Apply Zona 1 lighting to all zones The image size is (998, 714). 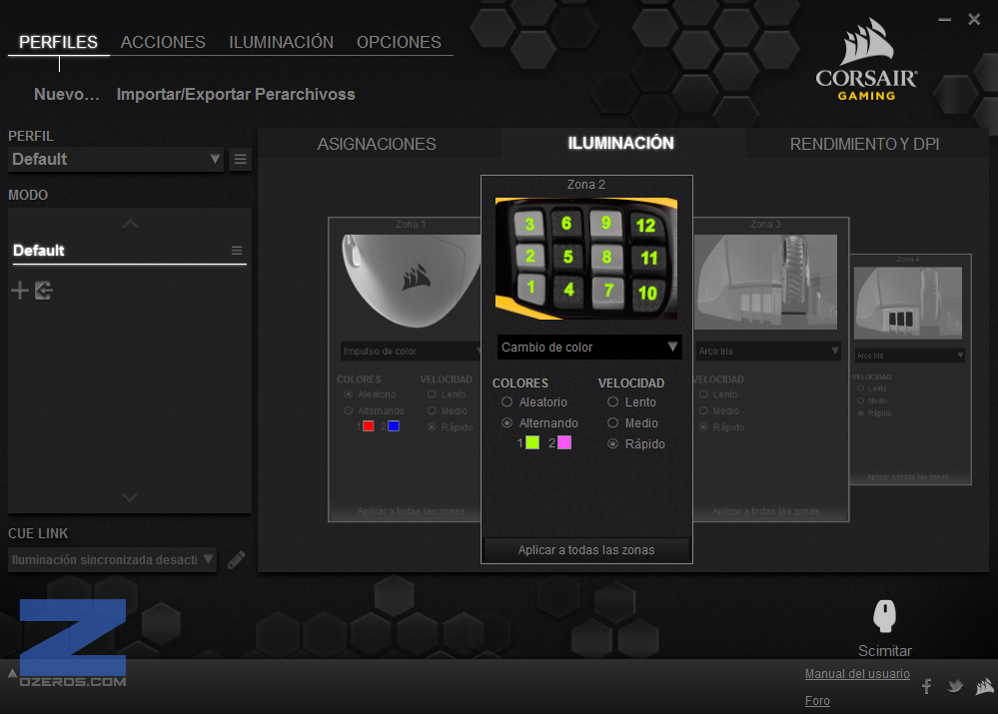[411, 512]
